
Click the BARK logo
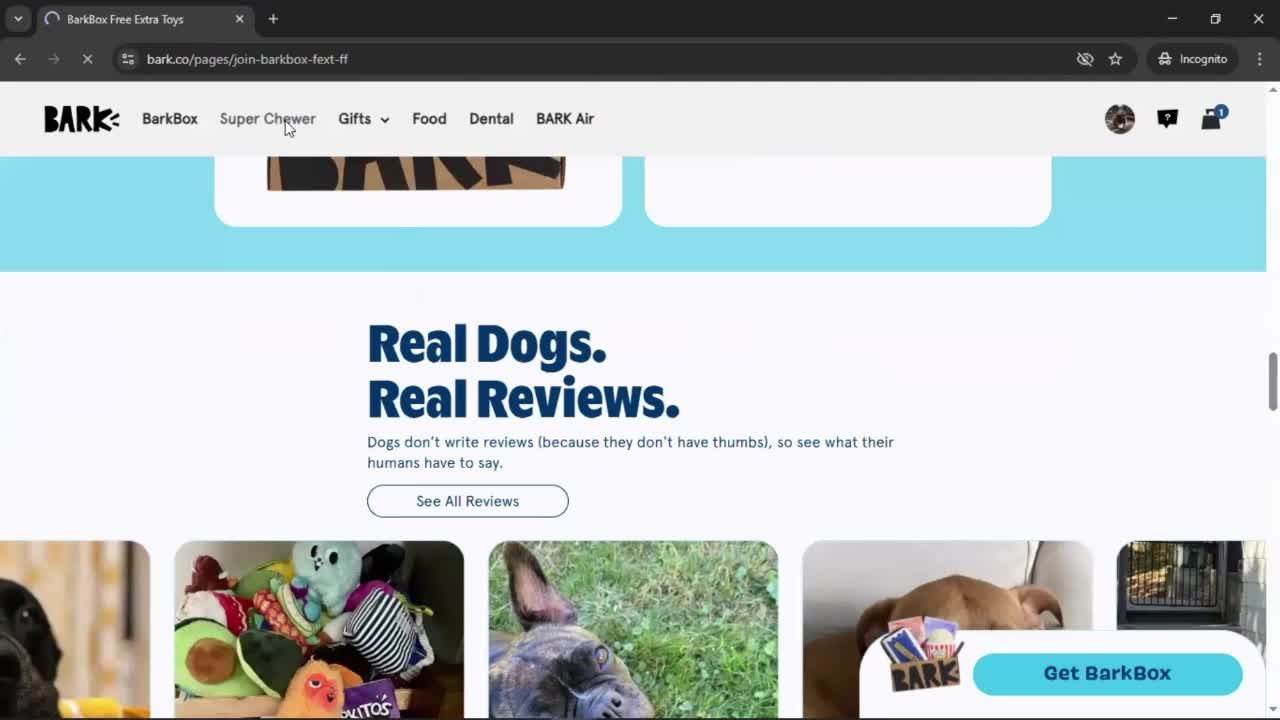(x=81, y=119)
